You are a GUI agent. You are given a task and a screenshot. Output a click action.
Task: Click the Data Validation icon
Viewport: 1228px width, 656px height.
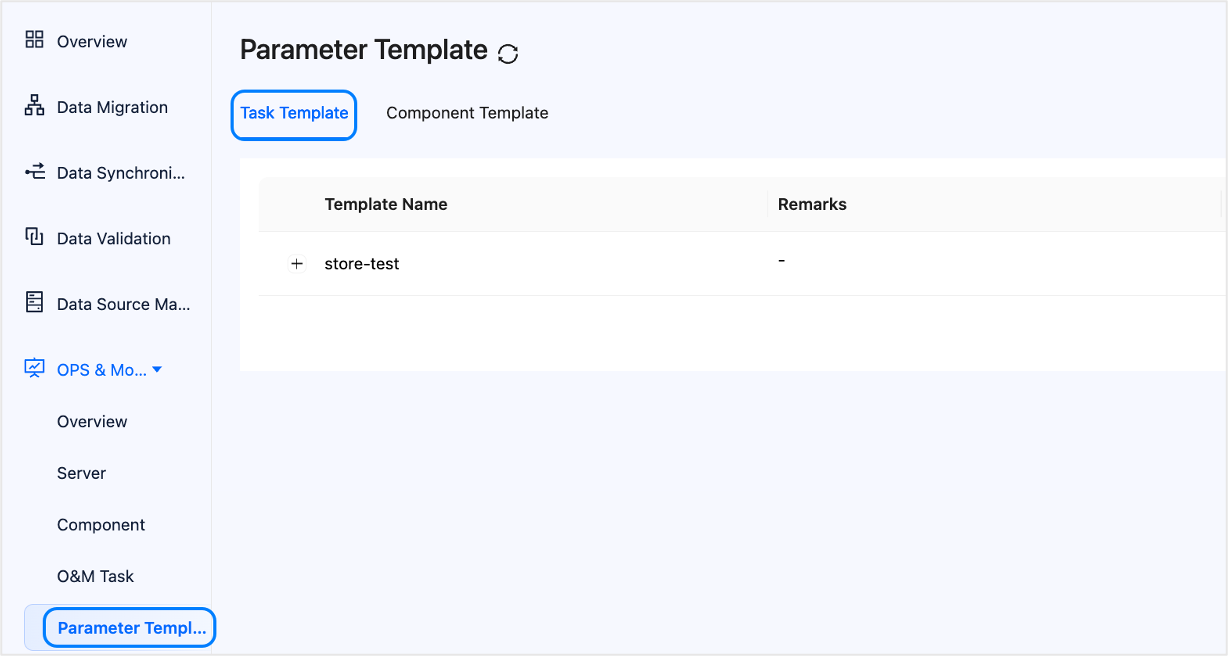(x=35, y=237)
